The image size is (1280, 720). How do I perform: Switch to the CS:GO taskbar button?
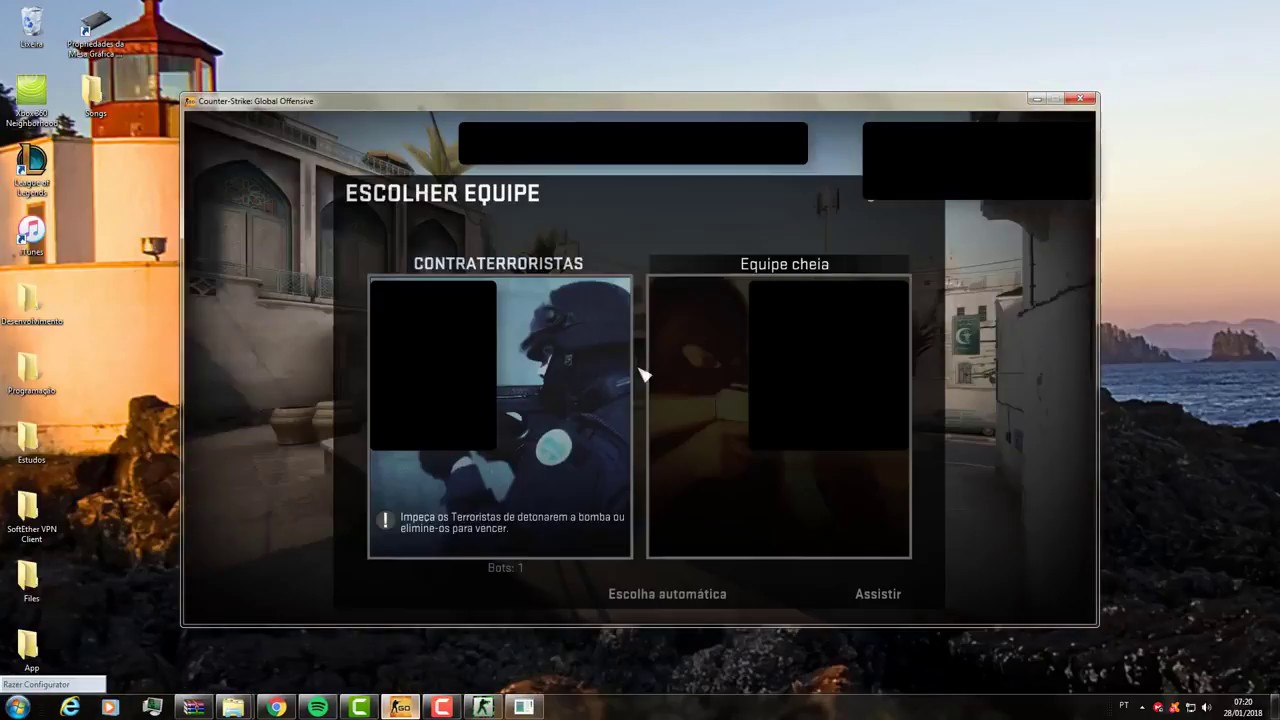point(400,707)
